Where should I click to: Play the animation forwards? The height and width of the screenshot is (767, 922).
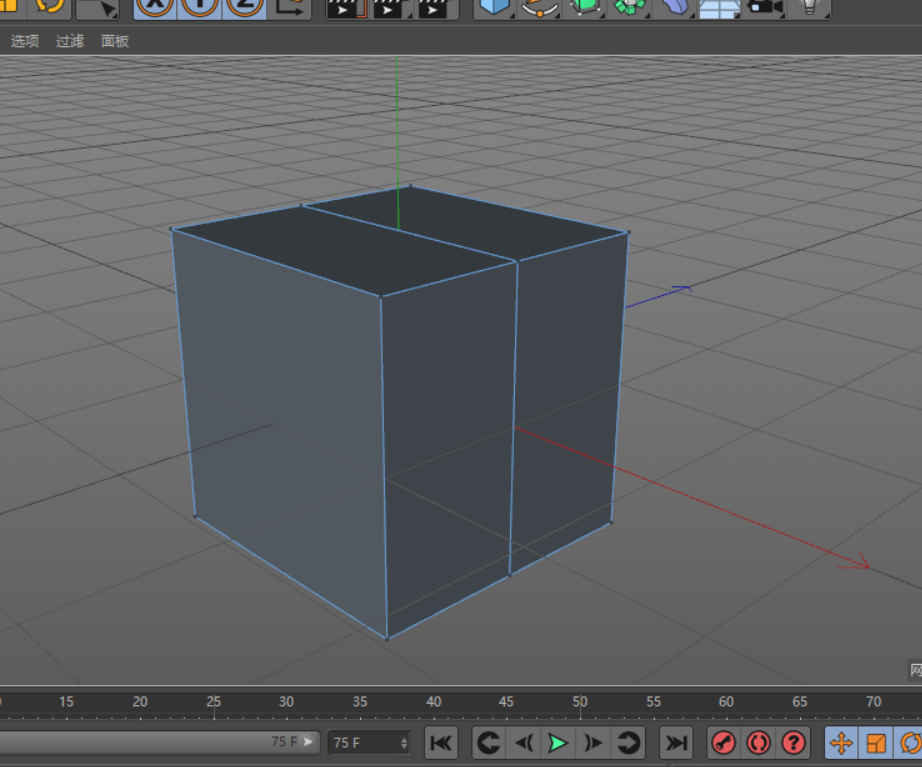tap(558, 743)
